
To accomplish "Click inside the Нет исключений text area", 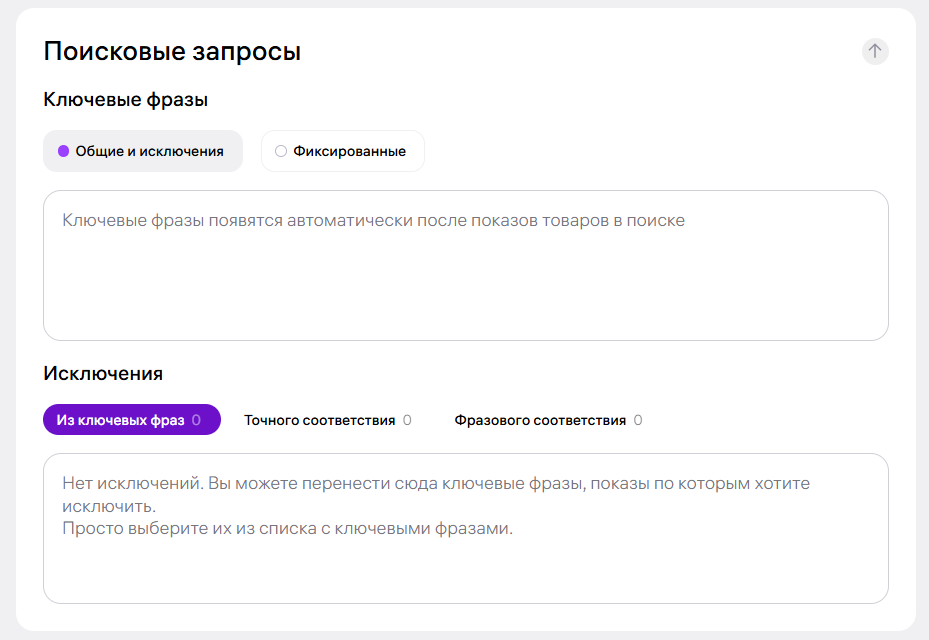I will coord(466,529).
